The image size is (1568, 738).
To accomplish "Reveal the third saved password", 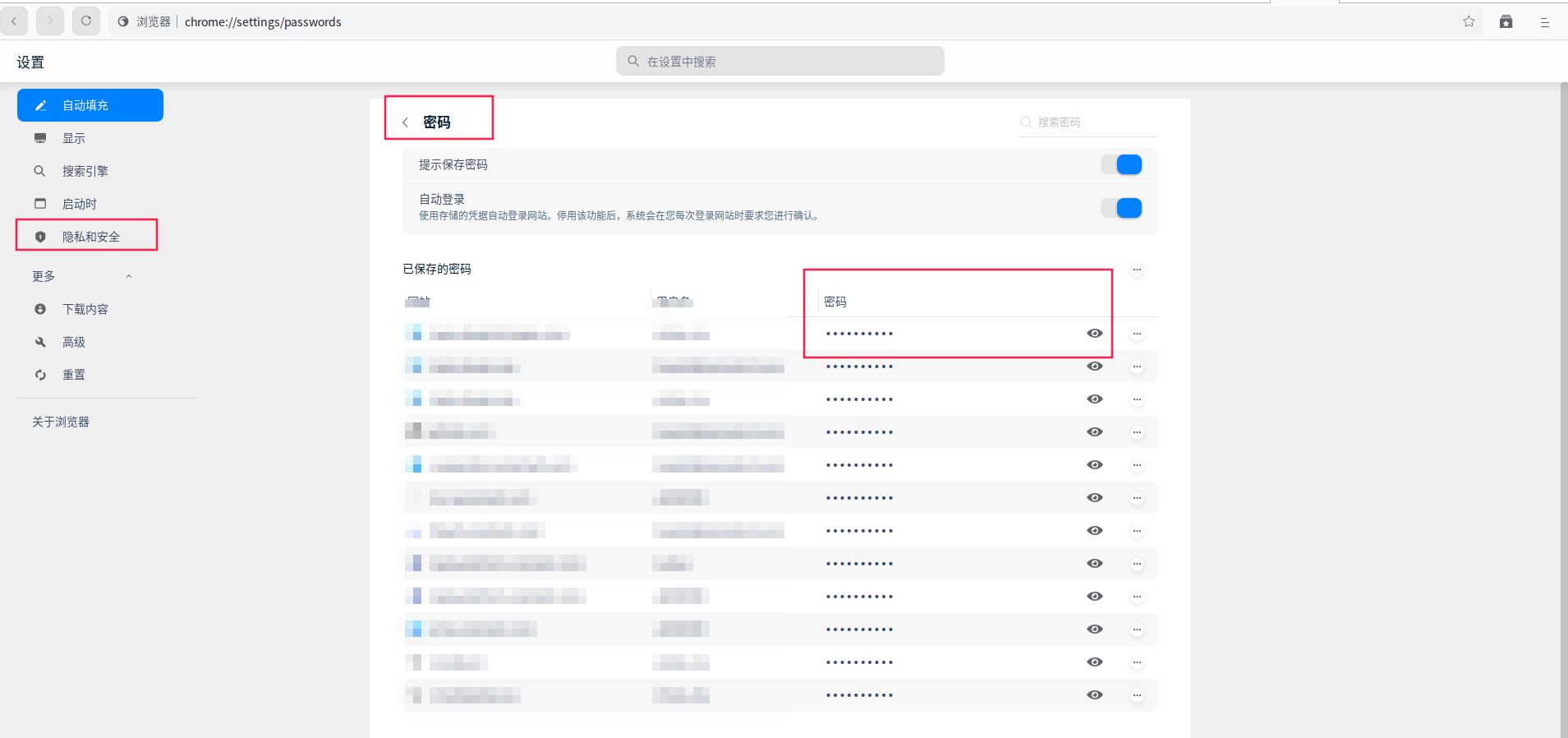I will [x=1095, y=399].
